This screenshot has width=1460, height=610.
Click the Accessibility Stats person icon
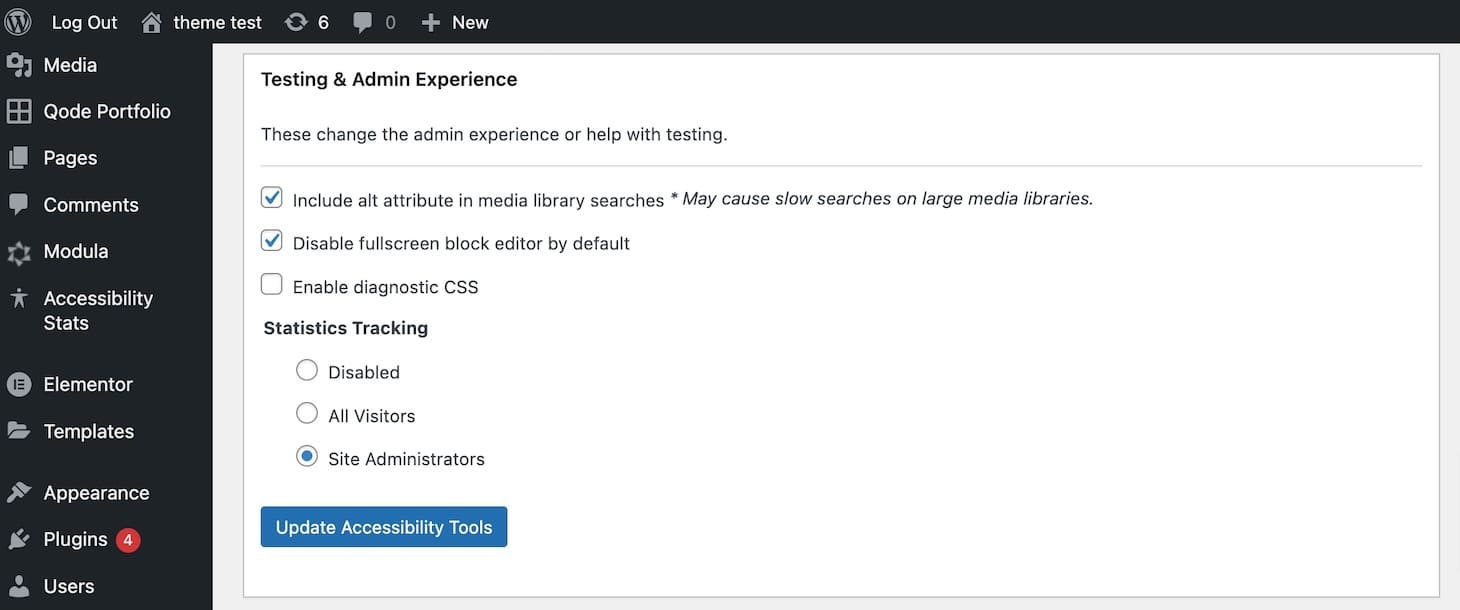20,298
